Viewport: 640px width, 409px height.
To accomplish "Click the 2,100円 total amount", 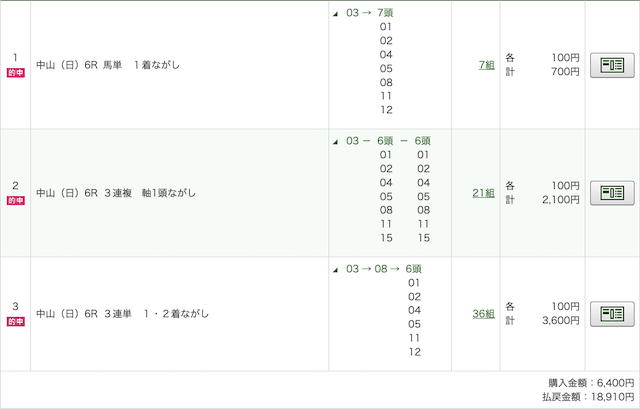I will click(x=558, y=200).
